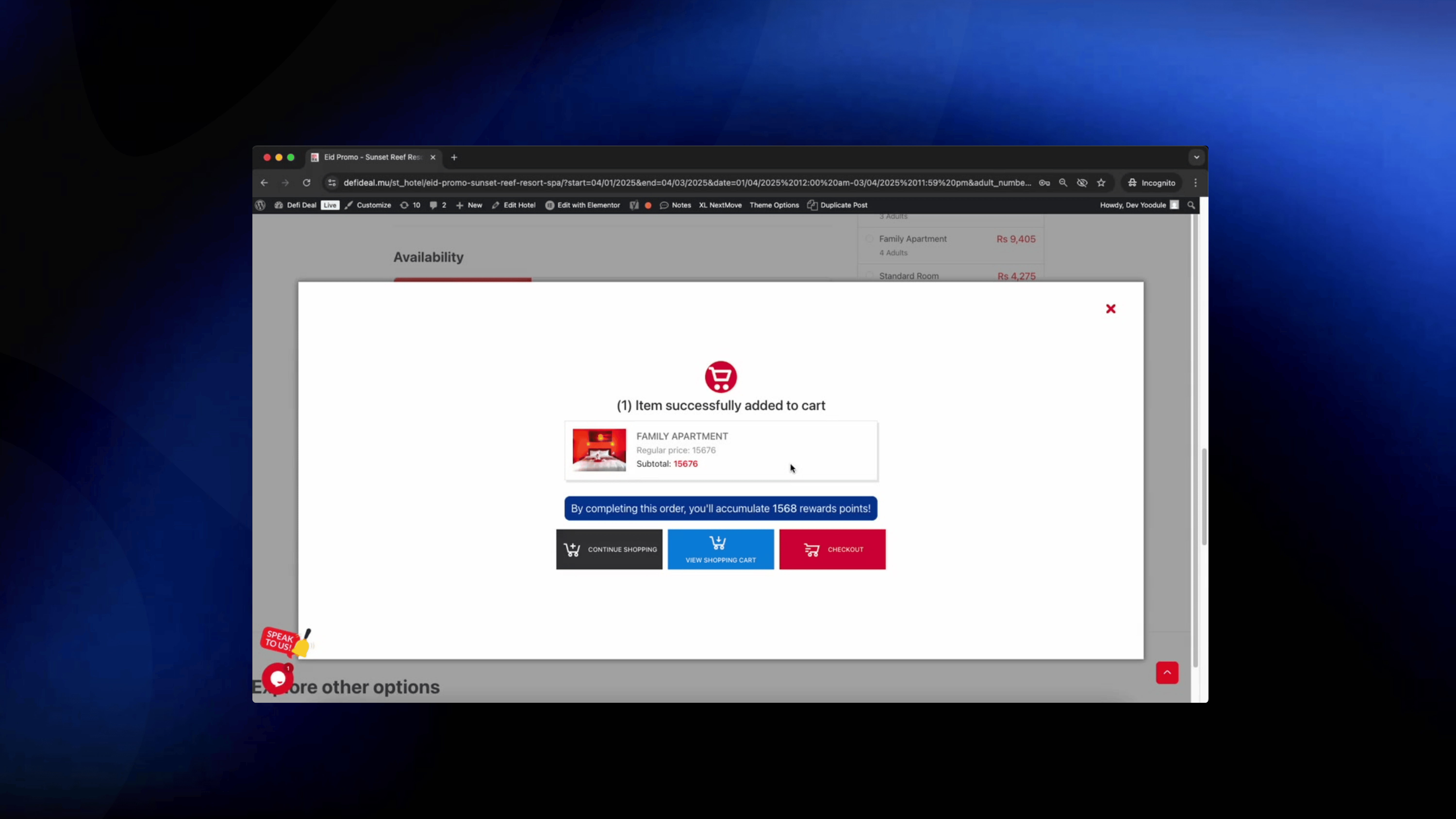Select the Customize brush icon
1456x819 pixels.
[349, 205]
